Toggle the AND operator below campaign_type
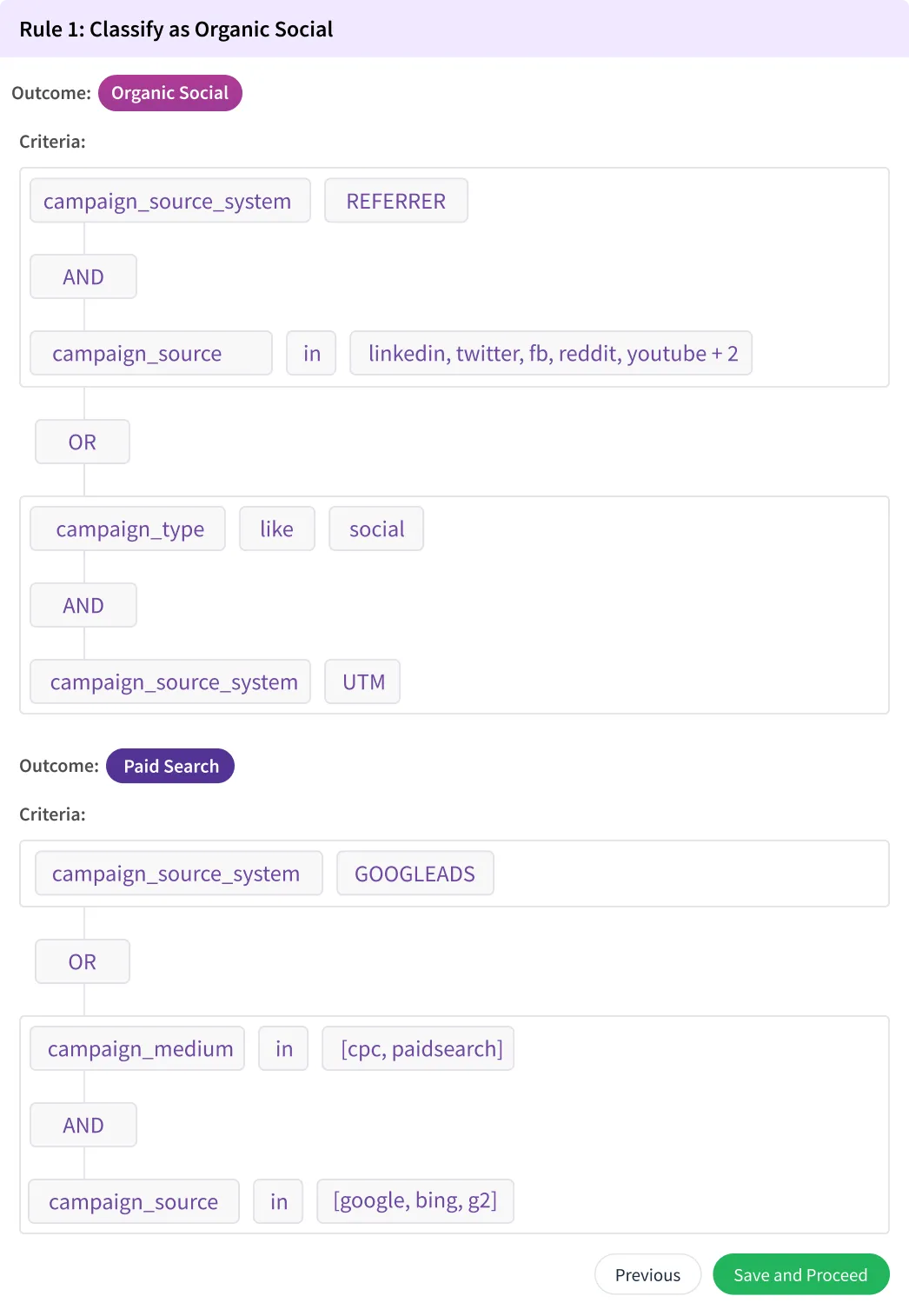Viewport: 909px width, 1316px height. click(x=83, y=605)
